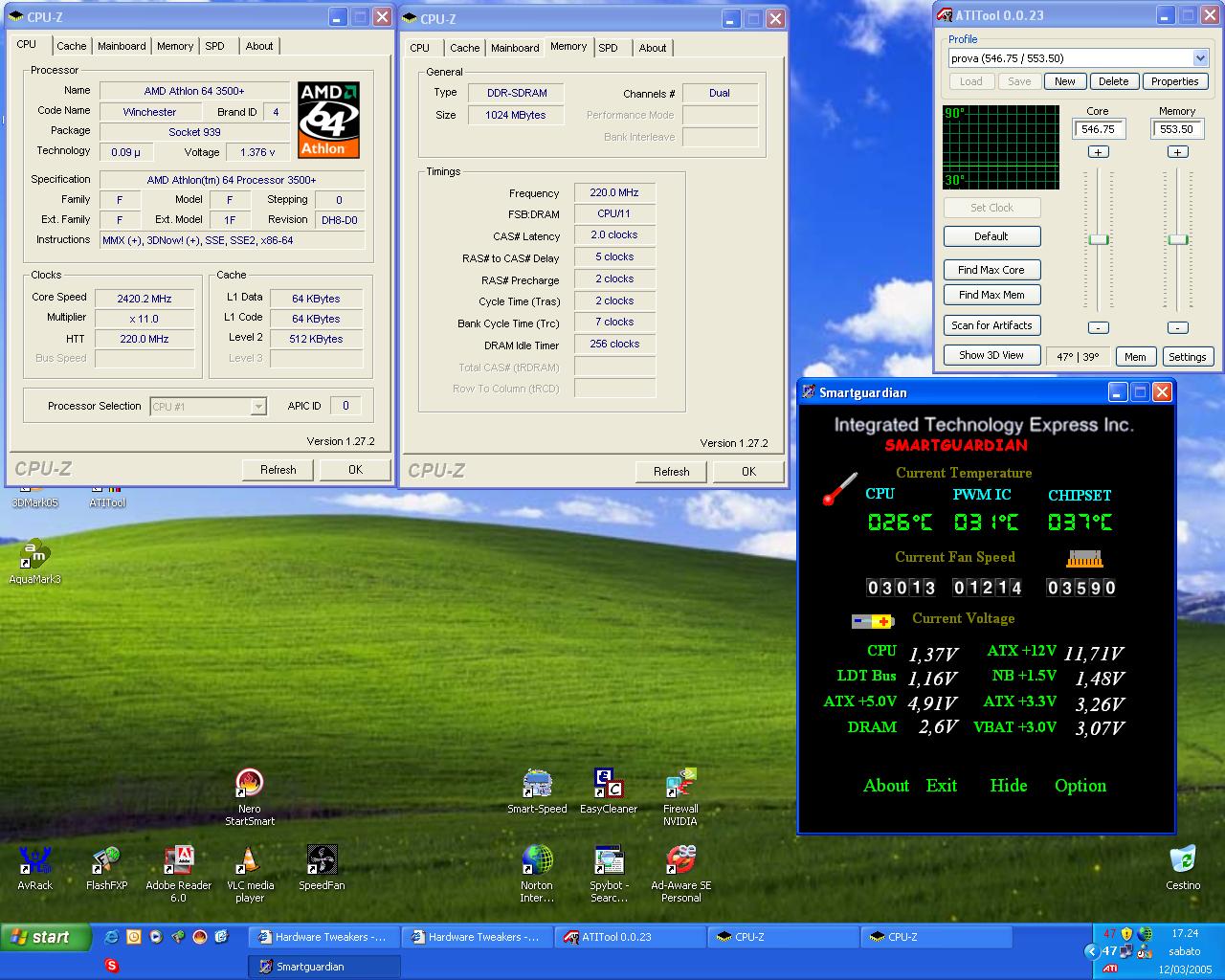Launch EasyCleaner desktop icon
The image size is (1225, 980).
click(608, 791)
